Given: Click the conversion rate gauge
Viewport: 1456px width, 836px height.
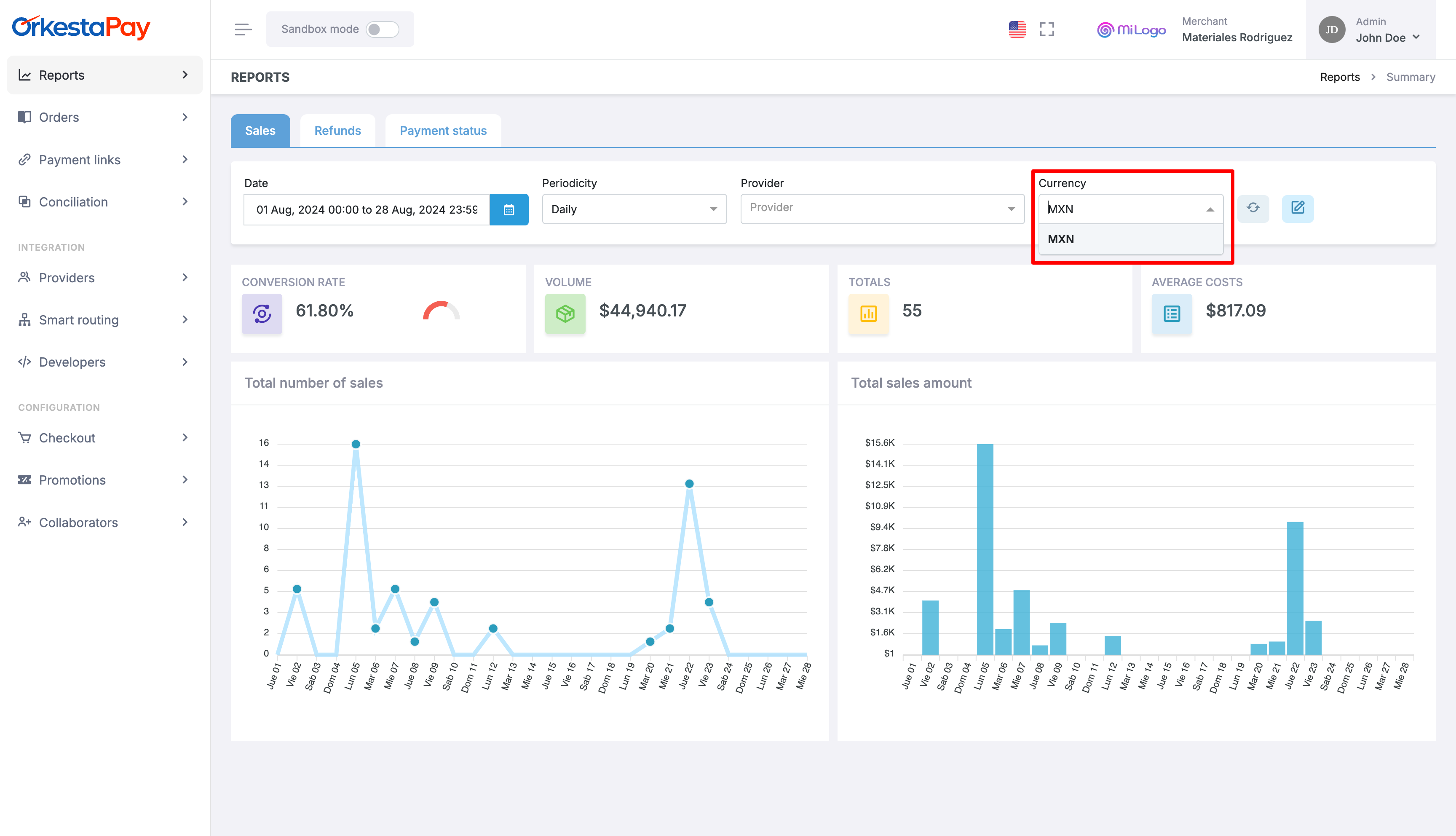Looking at the screenshot, I should (x=442, y=311).
